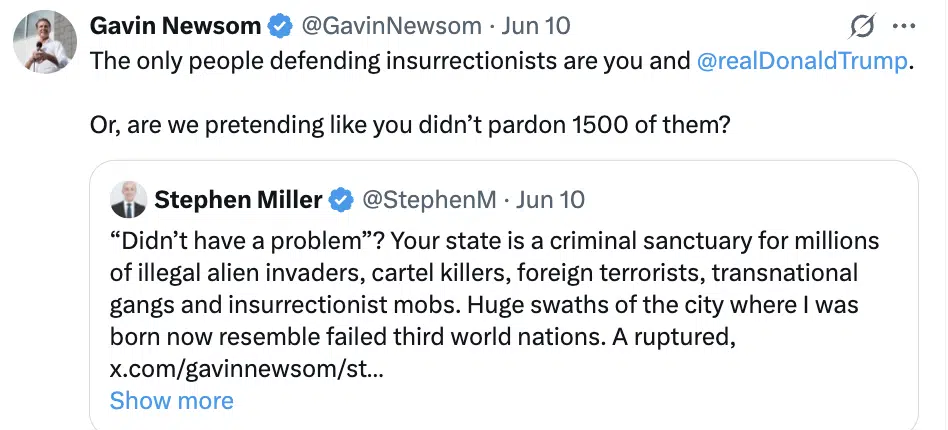Click the Gavin Newsom display name
Viewport: 948px width, 430px height.
[176, 26]
